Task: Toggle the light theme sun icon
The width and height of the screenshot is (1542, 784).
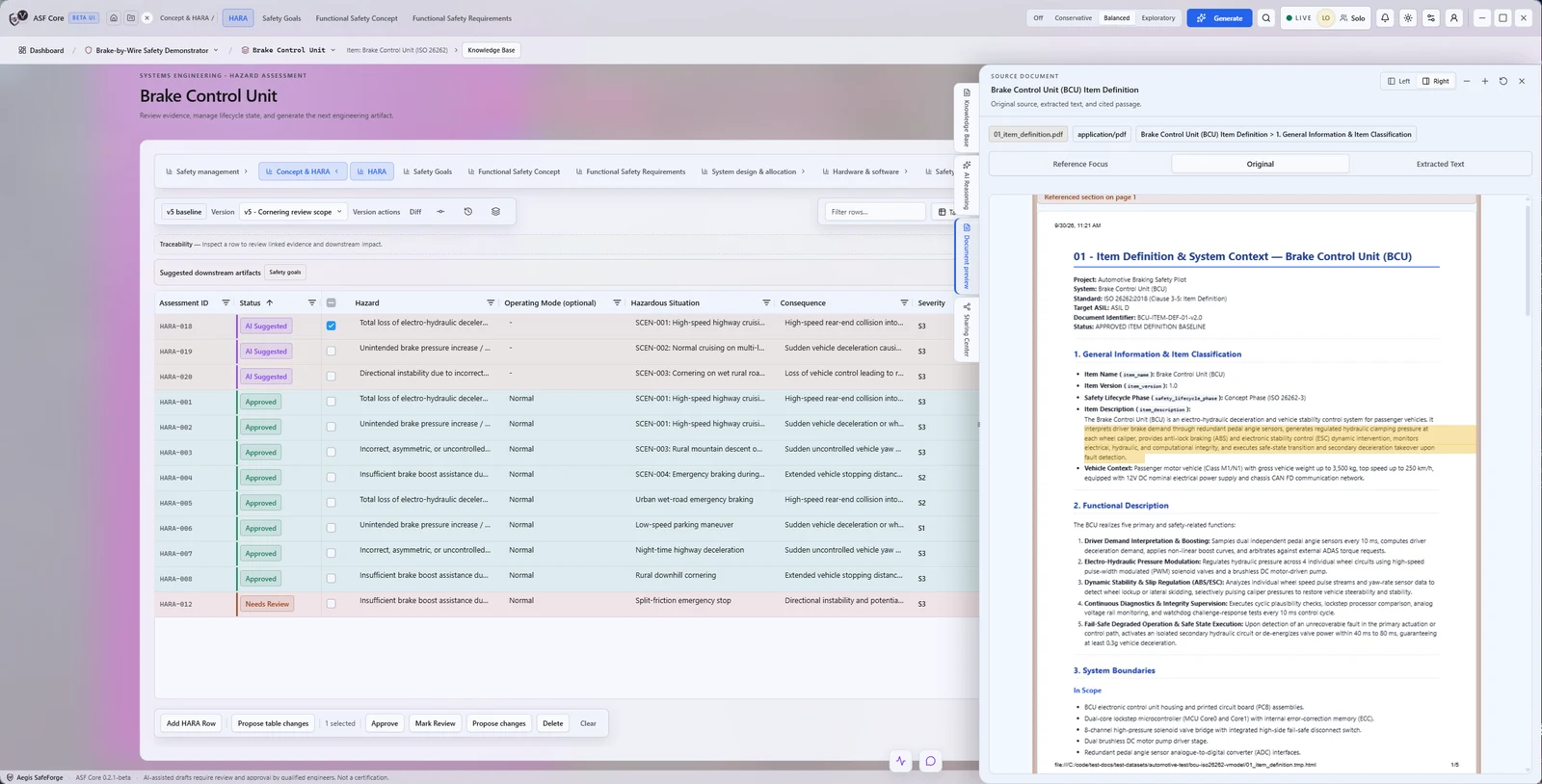Action: (1408, 17)
